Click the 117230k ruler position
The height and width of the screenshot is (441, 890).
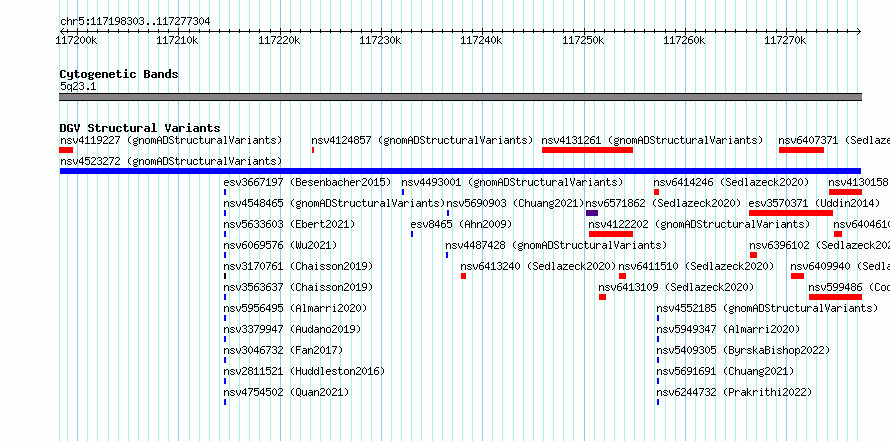pos(380,40)
